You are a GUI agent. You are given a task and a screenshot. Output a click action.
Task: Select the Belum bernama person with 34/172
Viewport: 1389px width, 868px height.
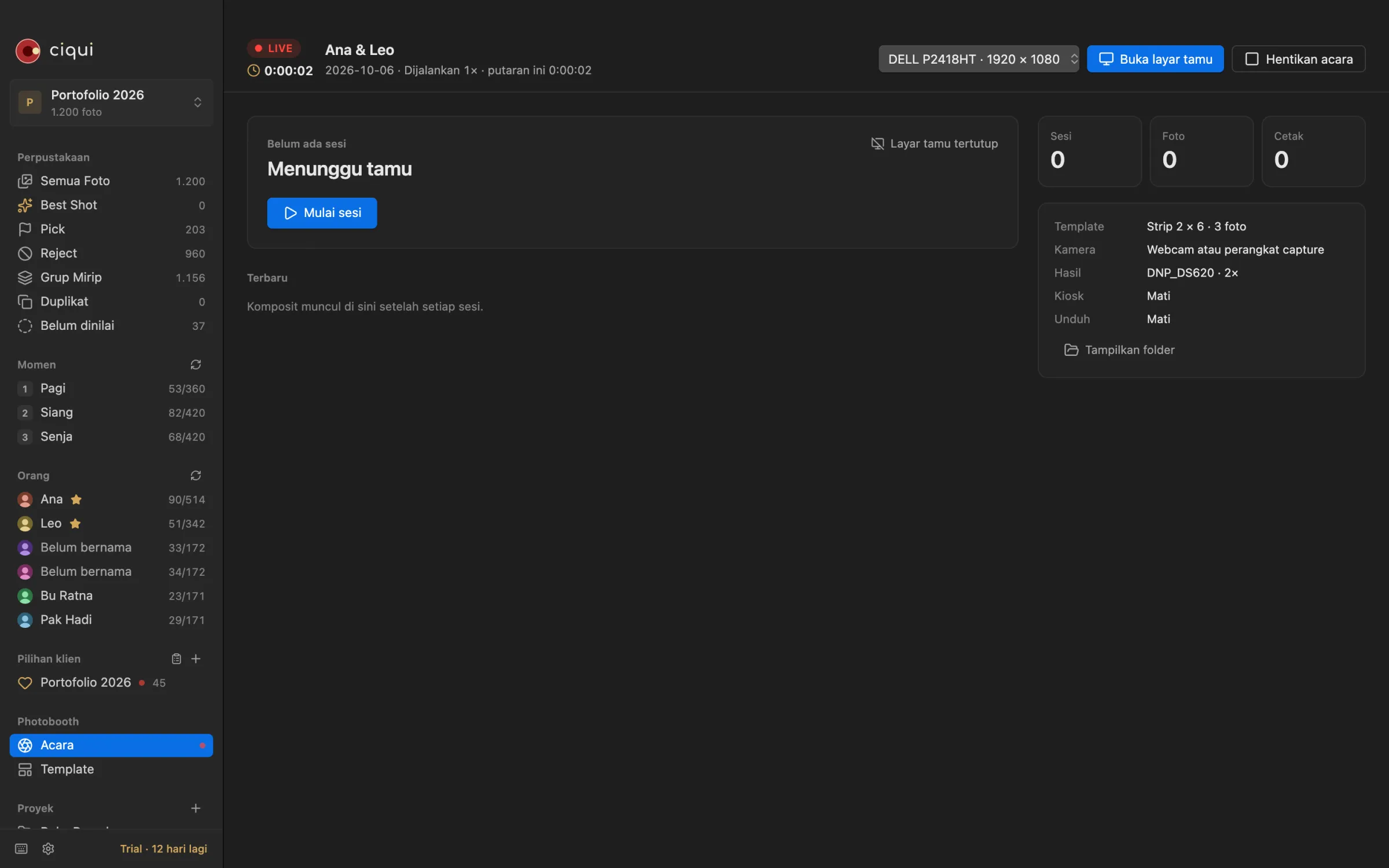[112, 572]
